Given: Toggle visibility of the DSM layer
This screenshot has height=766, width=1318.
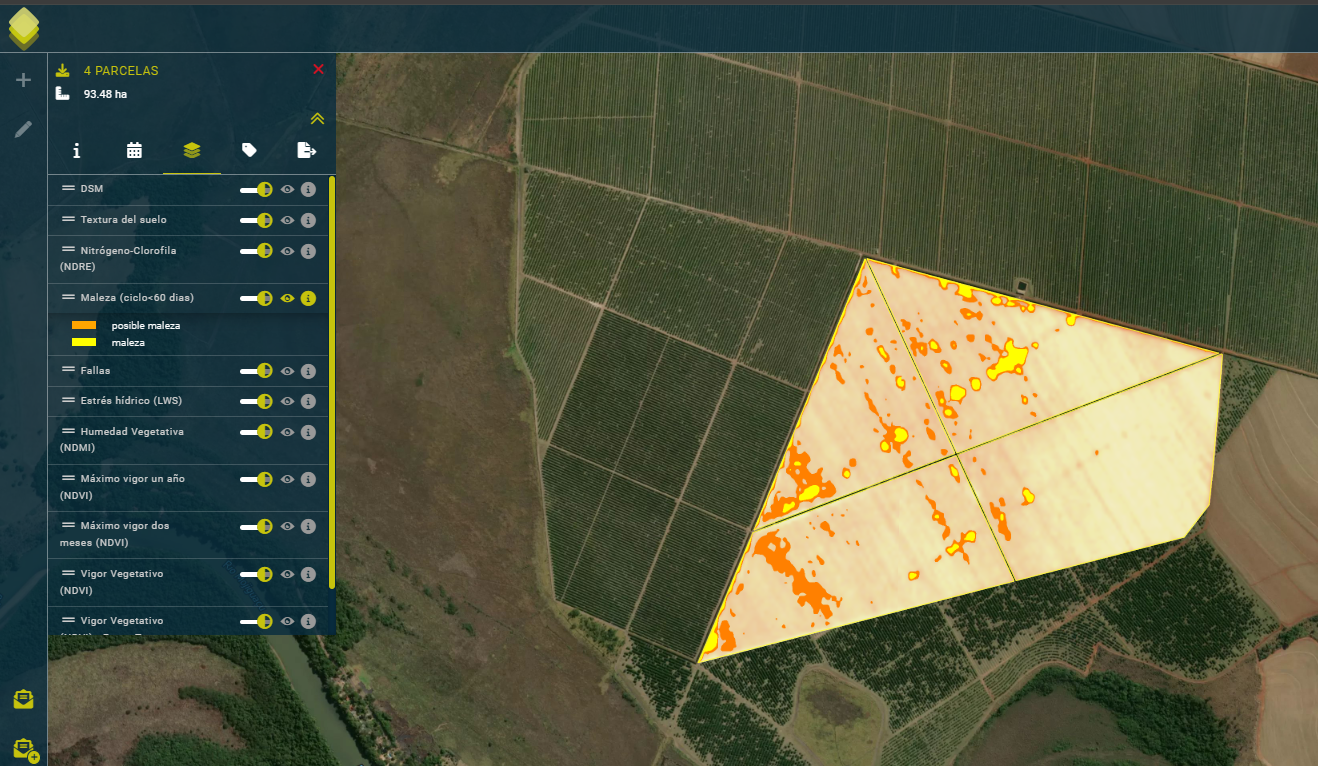Looking at the screenshot, I should 287,189.
